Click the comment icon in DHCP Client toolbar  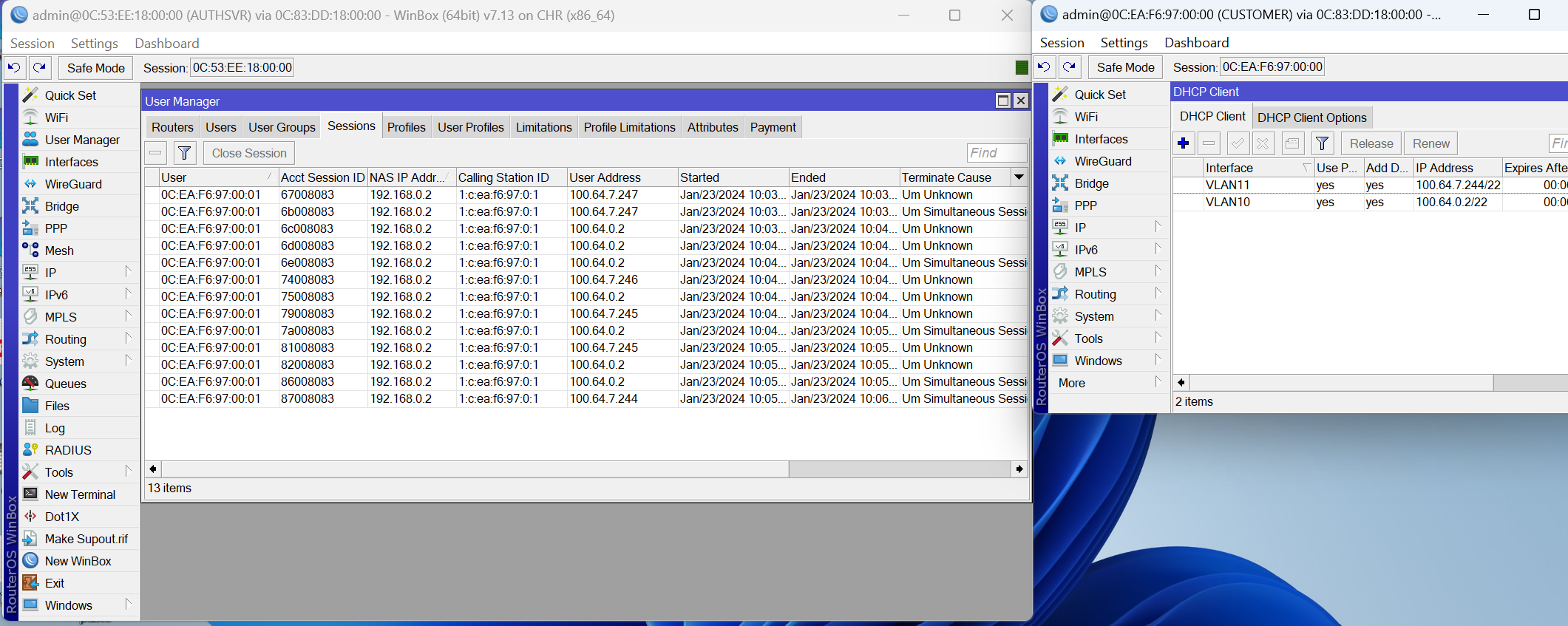(1292, 143)
